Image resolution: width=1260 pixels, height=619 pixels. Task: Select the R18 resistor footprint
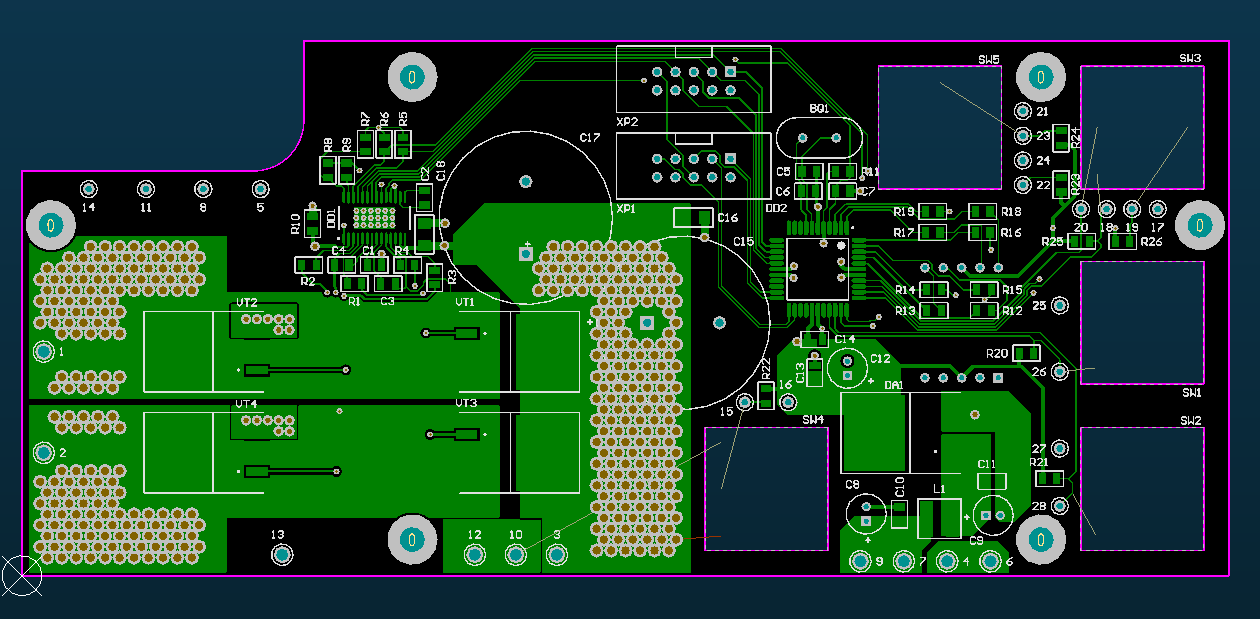click(x=983, y=211)
